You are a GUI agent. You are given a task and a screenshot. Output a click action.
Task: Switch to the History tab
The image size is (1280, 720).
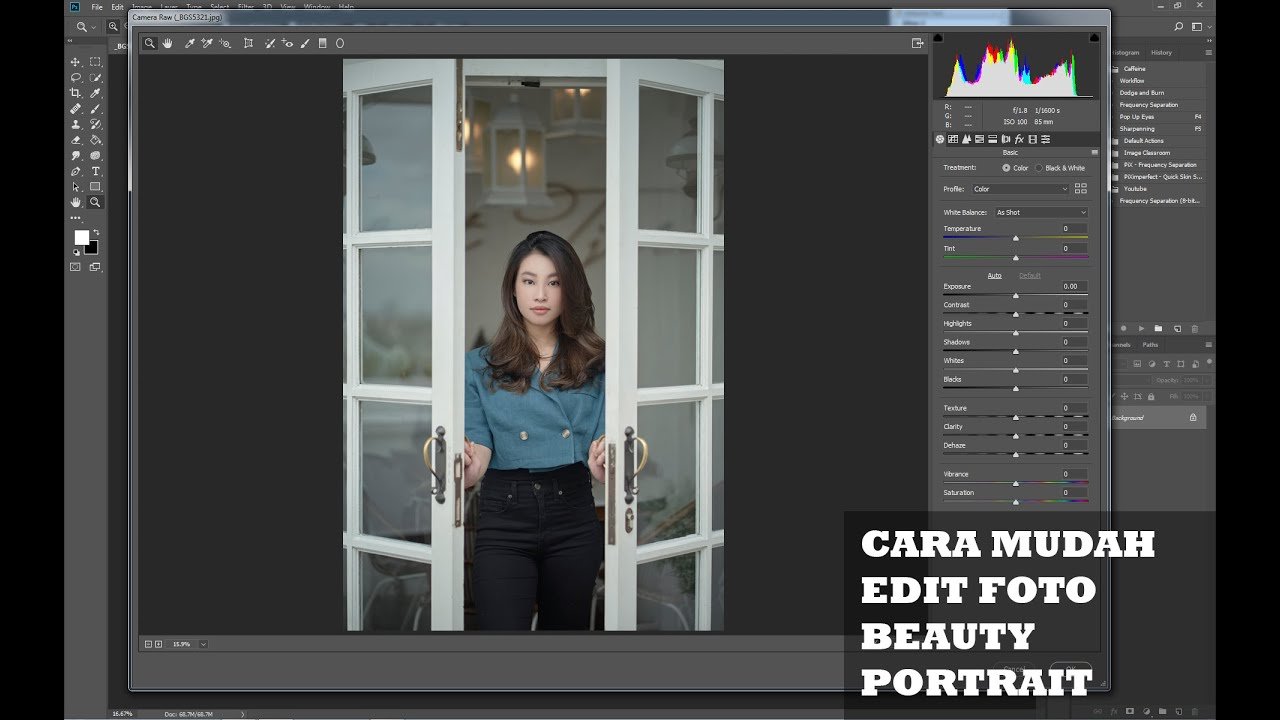click(x=1161, y=52)
